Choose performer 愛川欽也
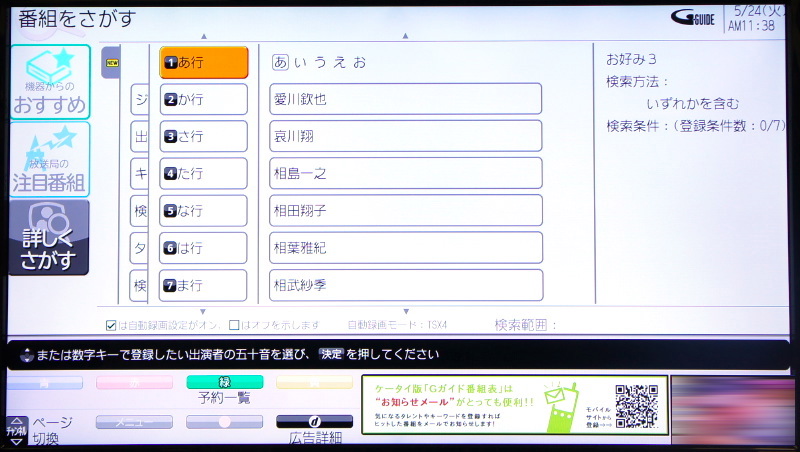Screen dimensions: 800x452 [406, 99]
